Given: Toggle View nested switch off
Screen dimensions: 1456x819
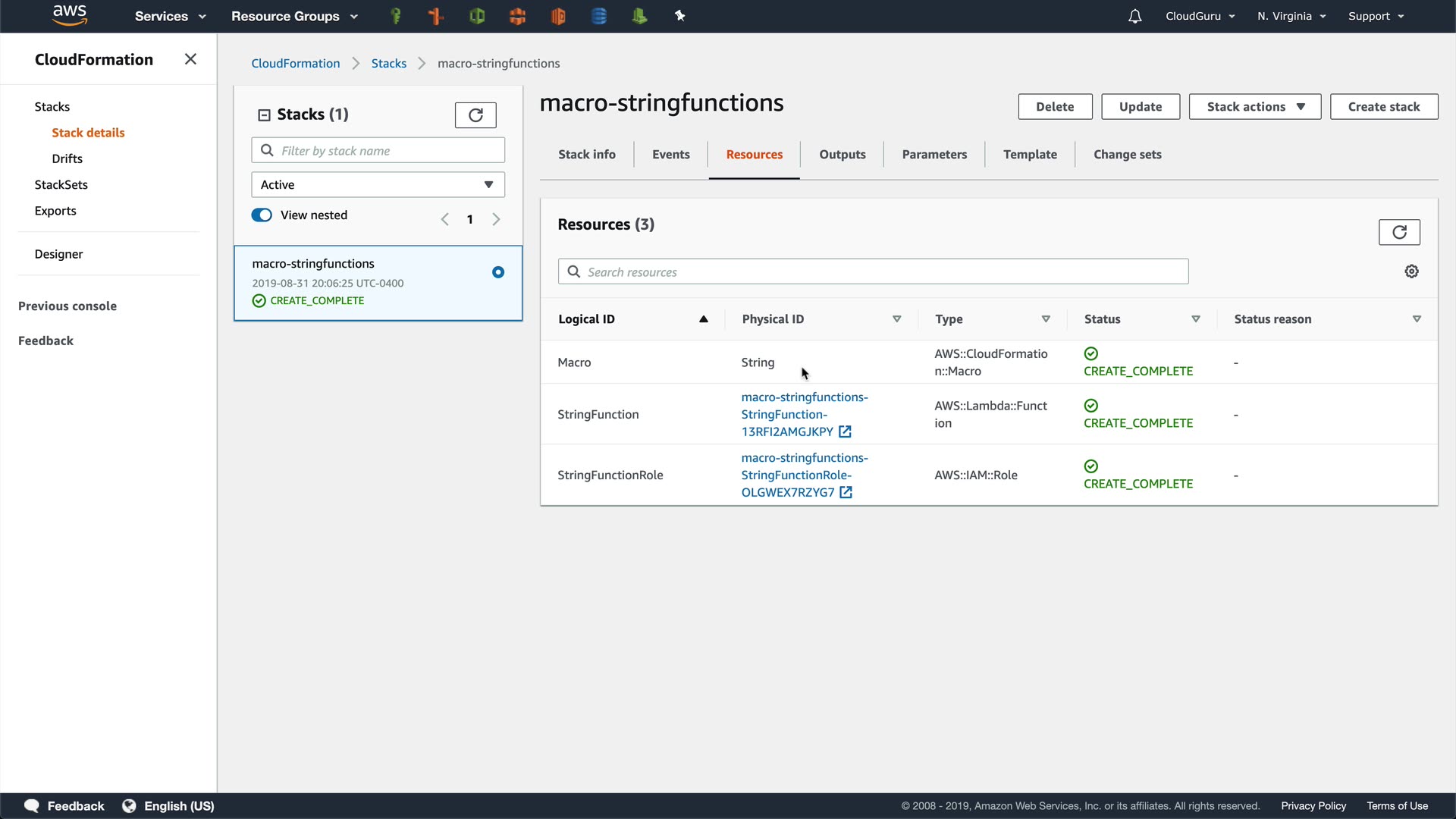Looking at the screenshot, I should point(262,215).
